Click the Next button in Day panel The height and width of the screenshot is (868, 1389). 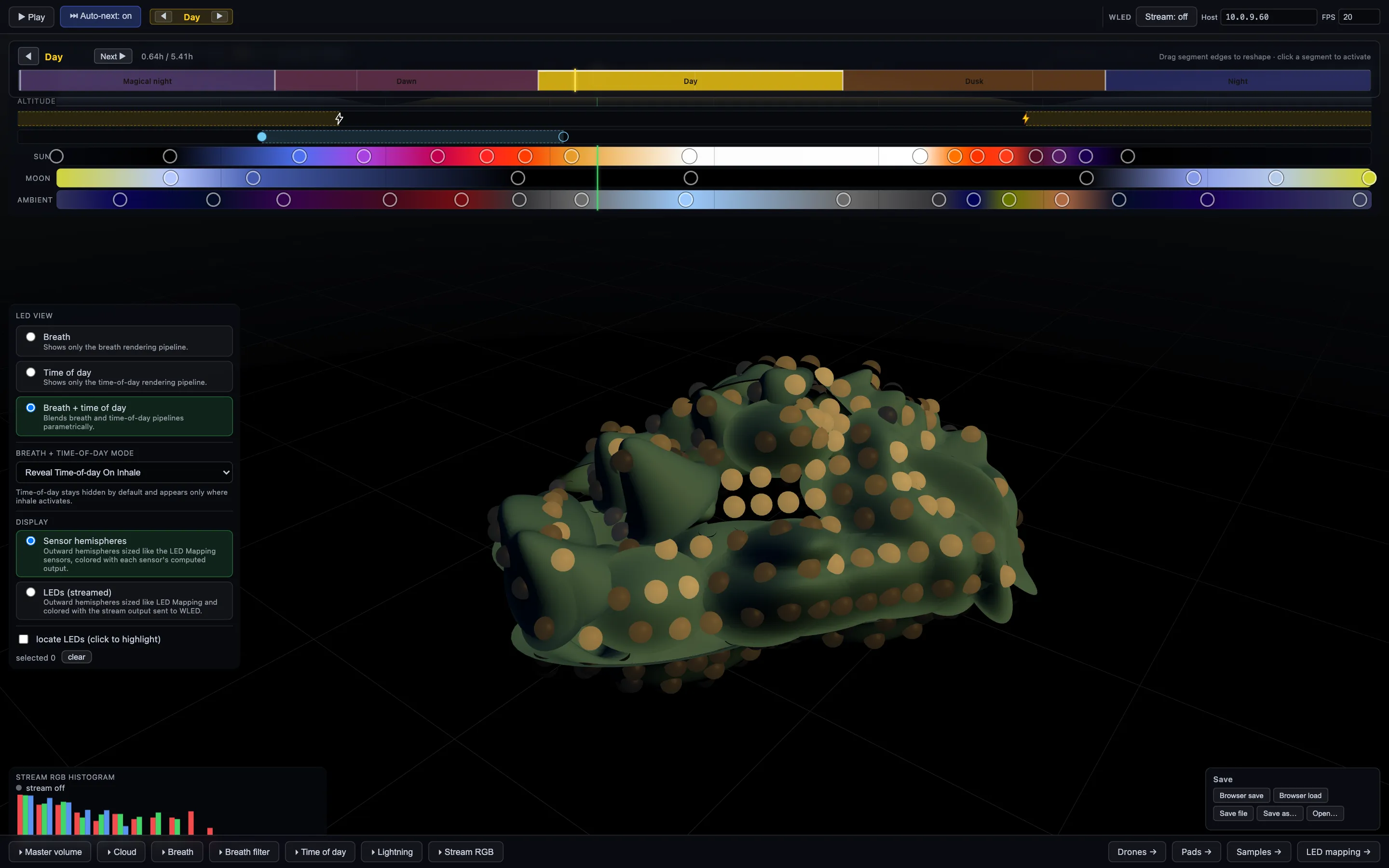113,56
